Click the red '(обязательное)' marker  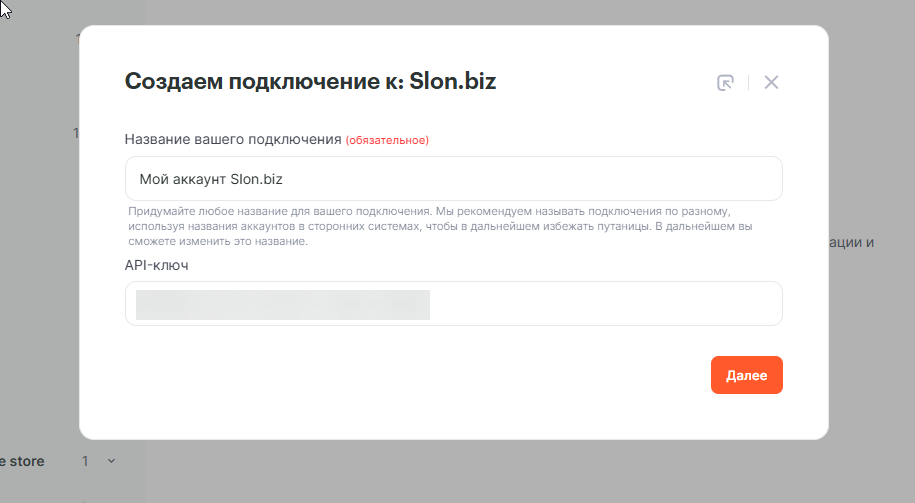tap(387, 140)
